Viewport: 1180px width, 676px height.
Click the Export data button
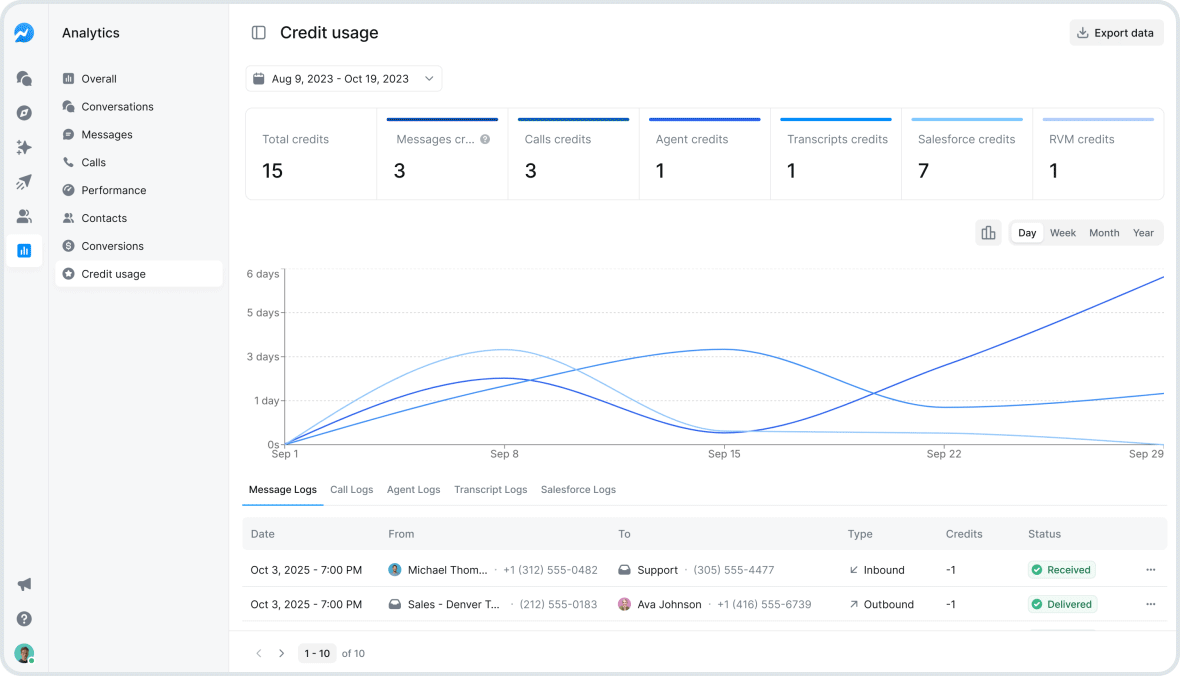coord(1116,32)
